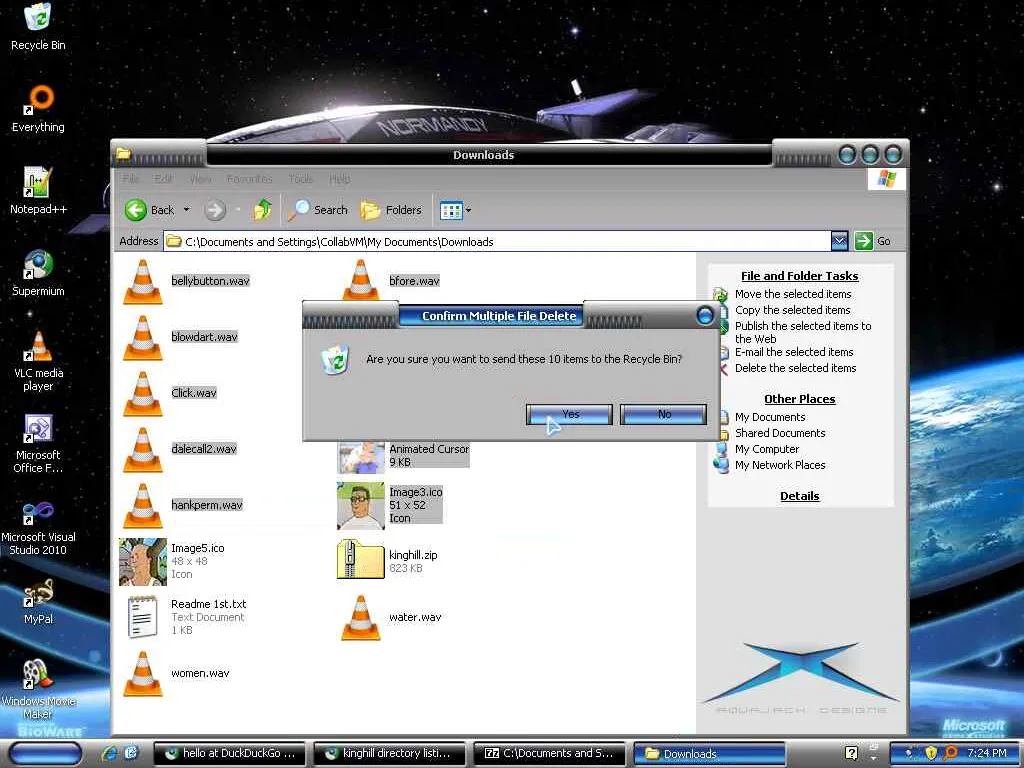The image size is (1024, 768).
Task: Open My Documents from Other Places
Action: click(x=770, y=417)
